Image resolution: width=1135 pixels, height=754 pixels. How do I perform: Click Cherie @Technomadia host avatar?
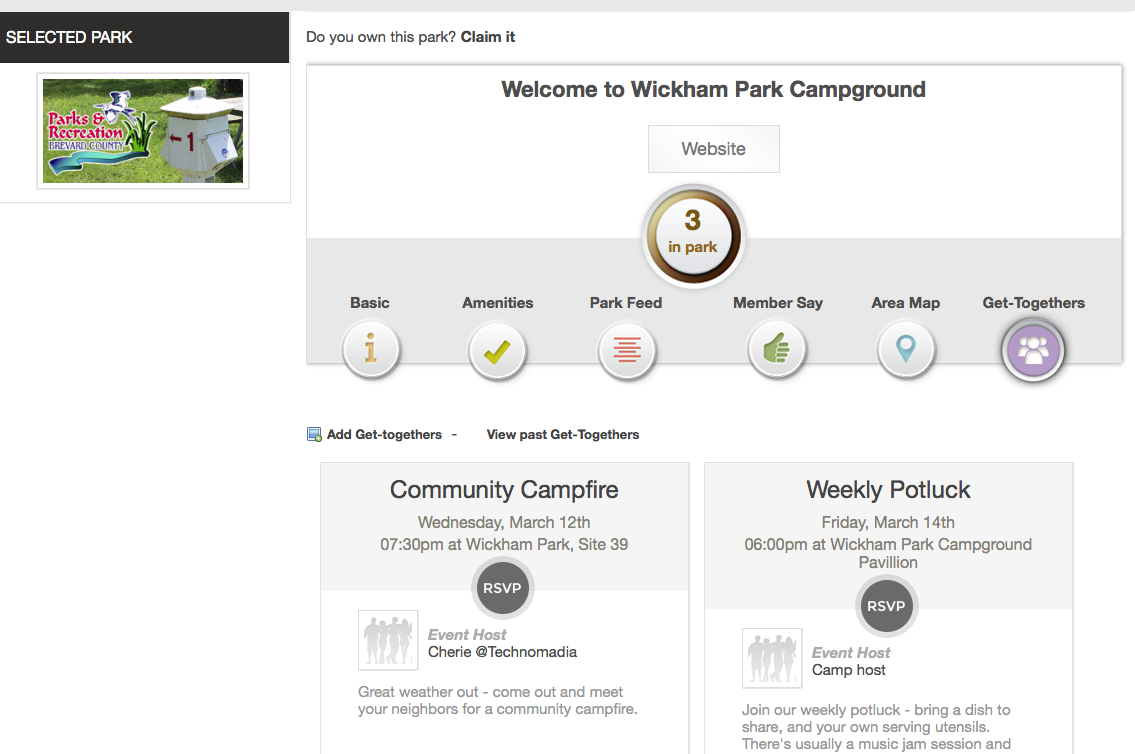coord(388,640)
